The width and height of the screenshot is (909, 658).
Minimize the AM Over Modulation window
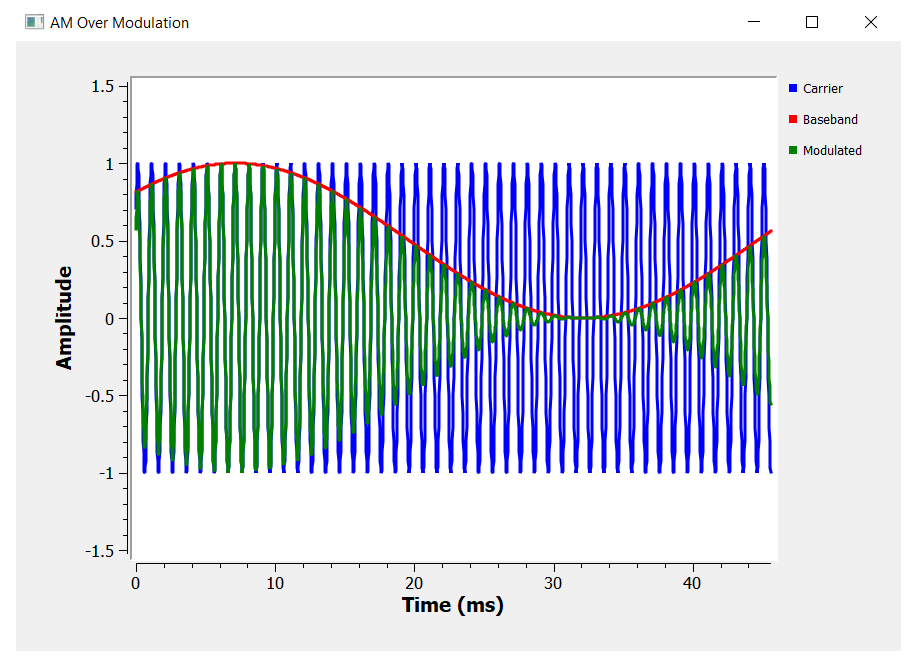point(754,22)
